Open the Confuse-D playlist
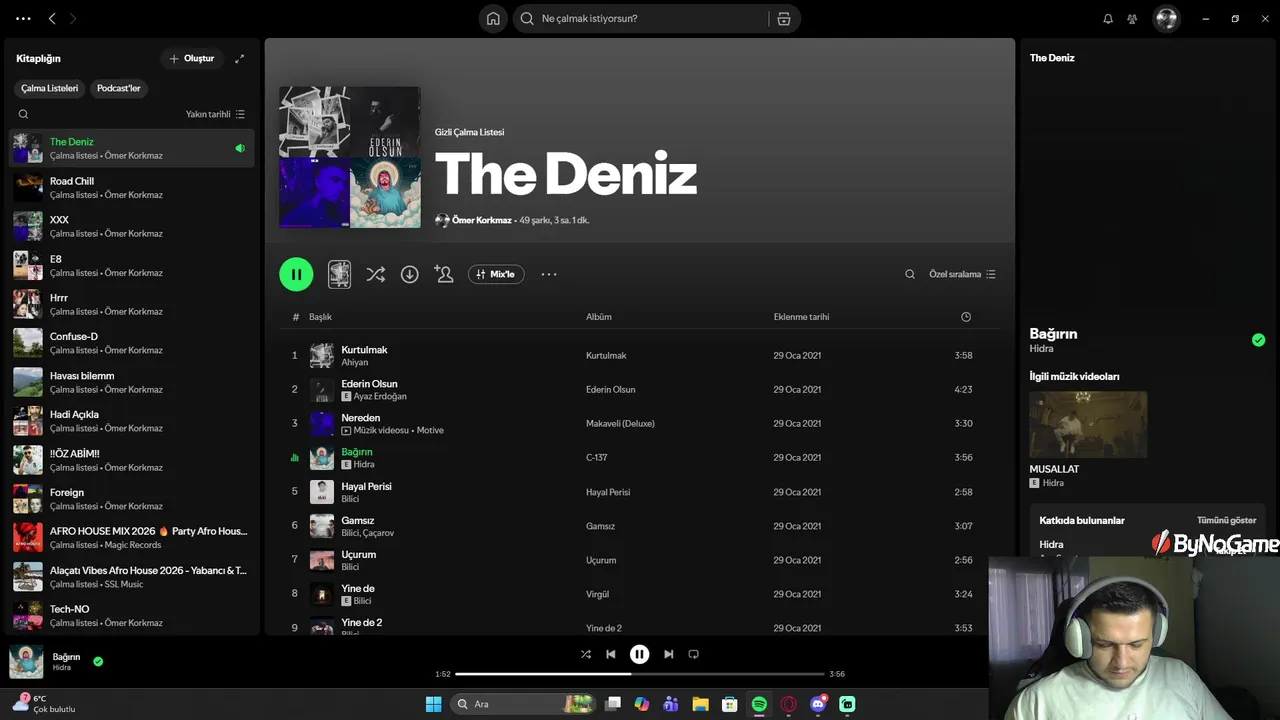 (x=132, y=343)
